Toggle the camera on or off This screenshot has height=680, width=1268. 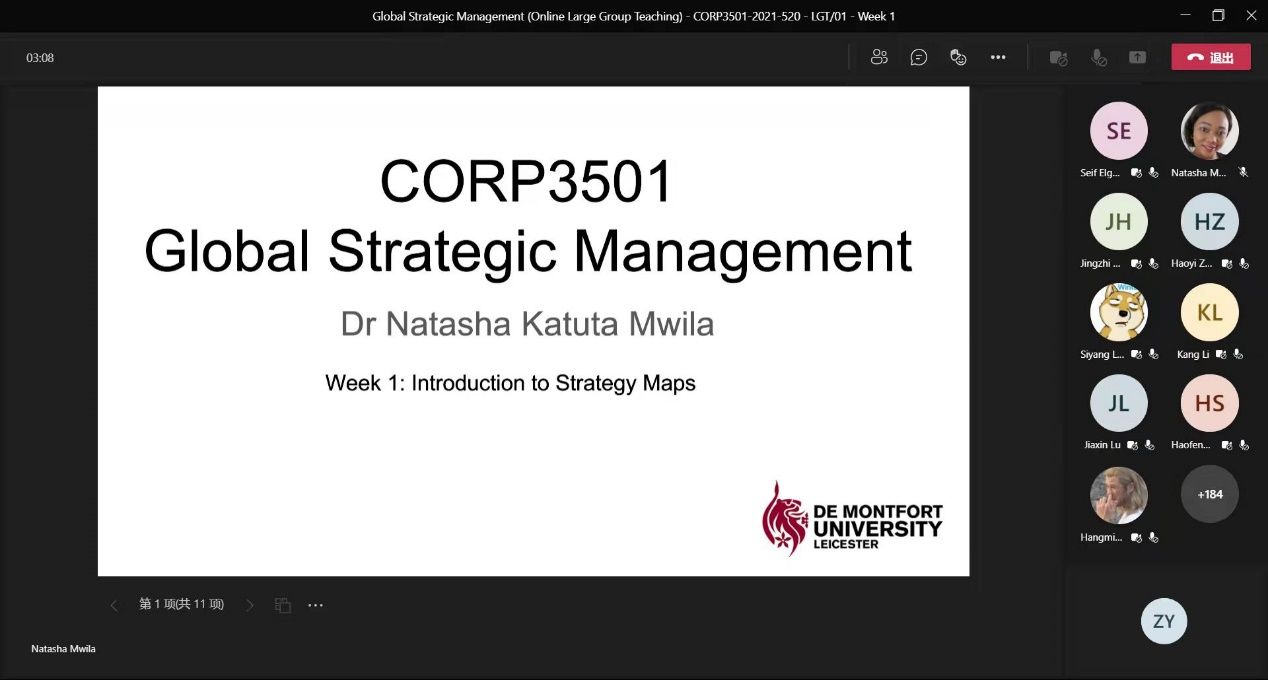pos(1058,57)
